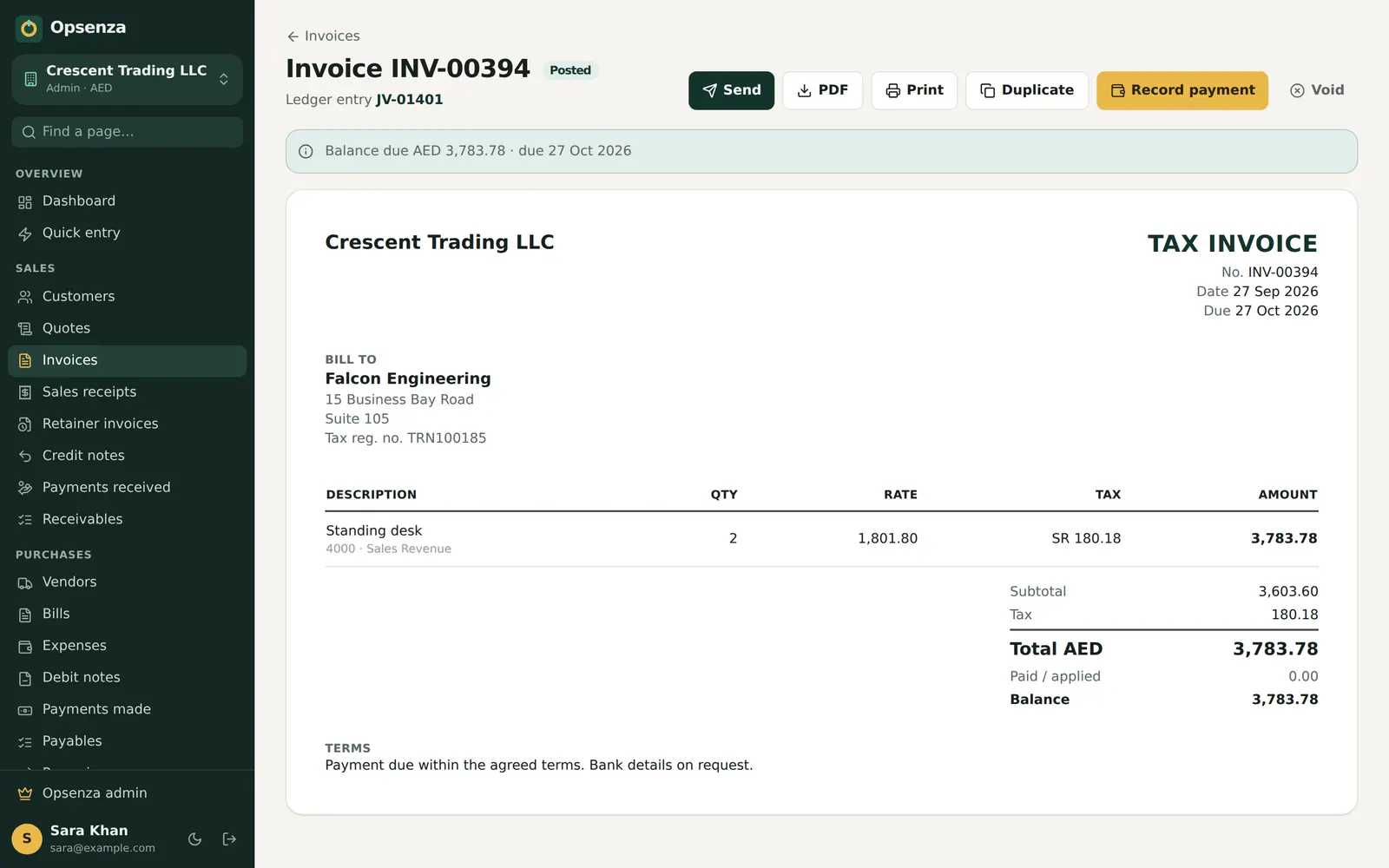This screenshot has height=868, width=1389.
Task: Click the Expenses wallet icon
Action: (x=25, y=646)
